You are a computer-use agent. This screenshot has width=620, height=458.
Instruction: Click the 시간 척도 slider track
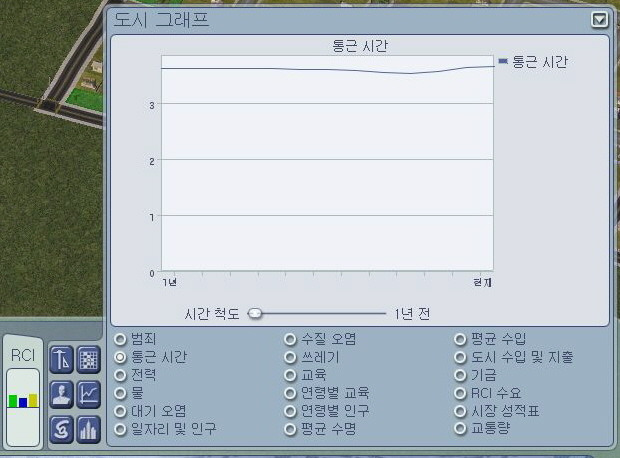click(x=317, y=314)
